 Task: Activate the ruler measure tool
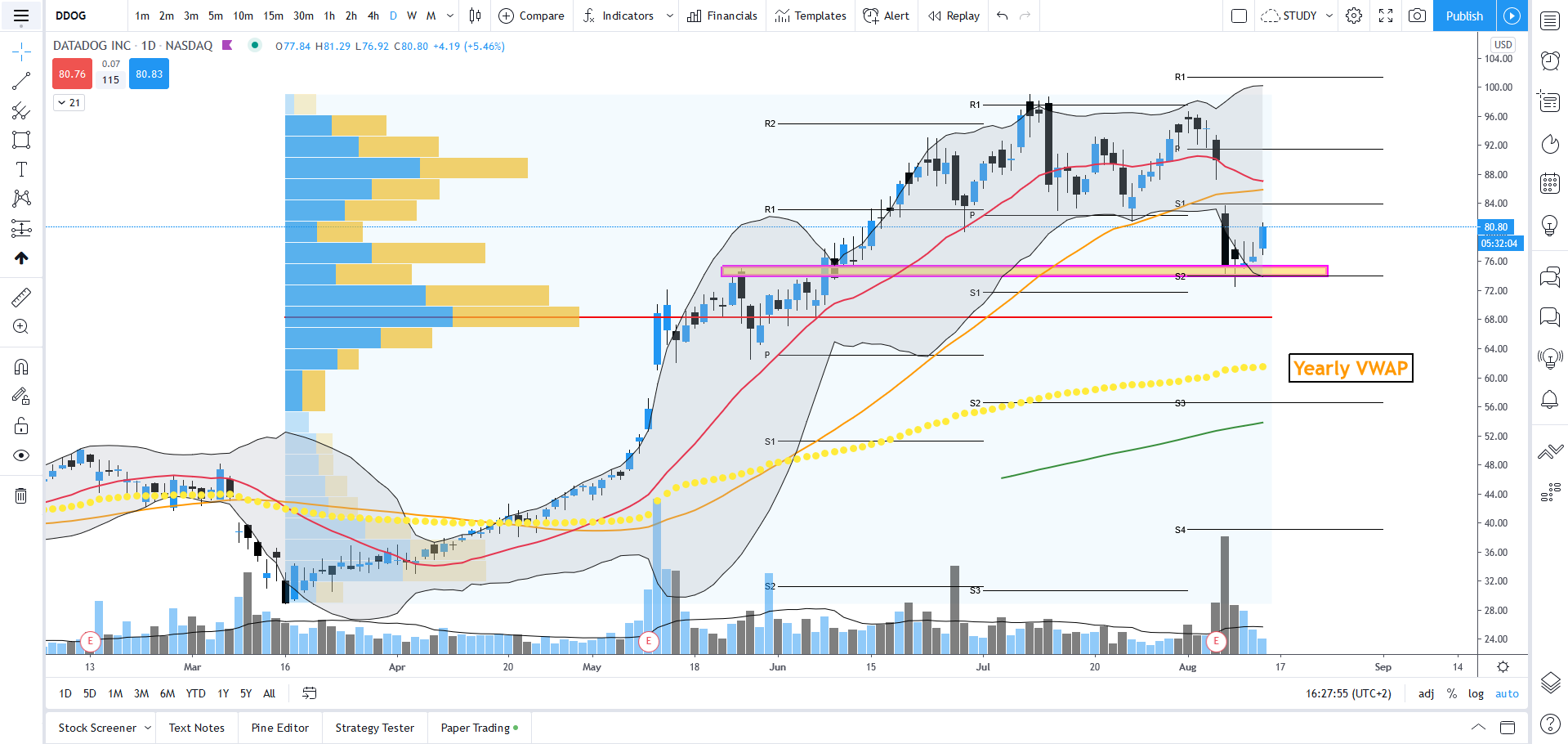[21, 297]
